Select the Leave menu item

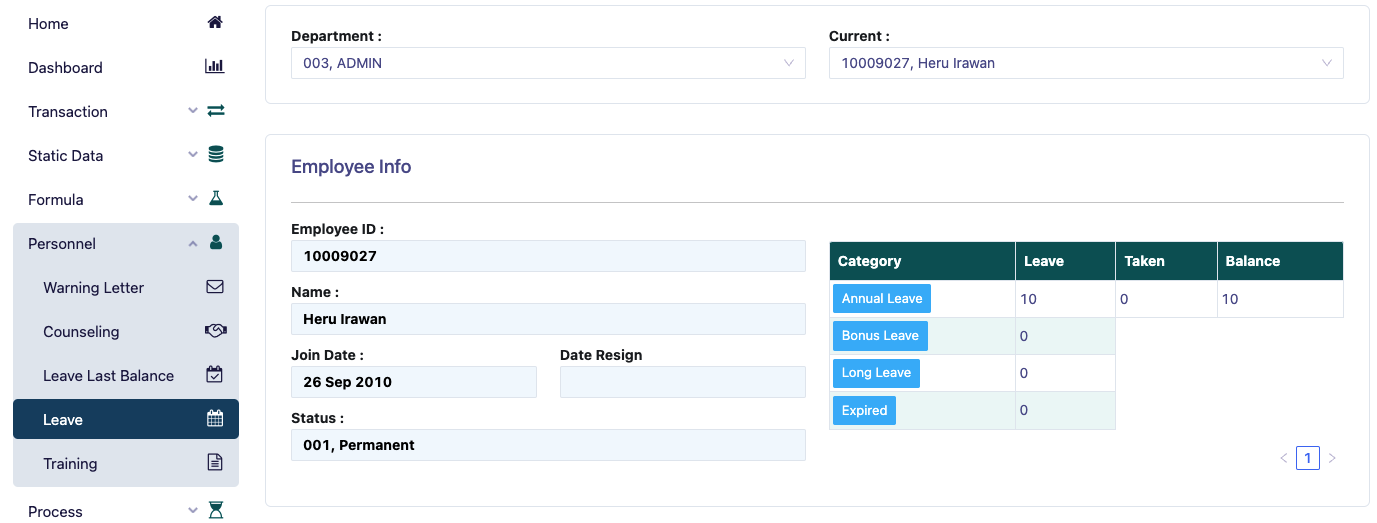[x=125, y=419]
